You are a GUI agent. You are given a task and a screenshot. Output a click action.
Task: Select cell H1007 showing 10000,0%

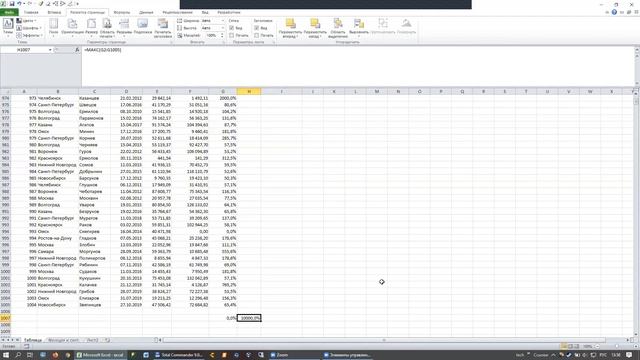pyautogui.click(x=249, y=318)
